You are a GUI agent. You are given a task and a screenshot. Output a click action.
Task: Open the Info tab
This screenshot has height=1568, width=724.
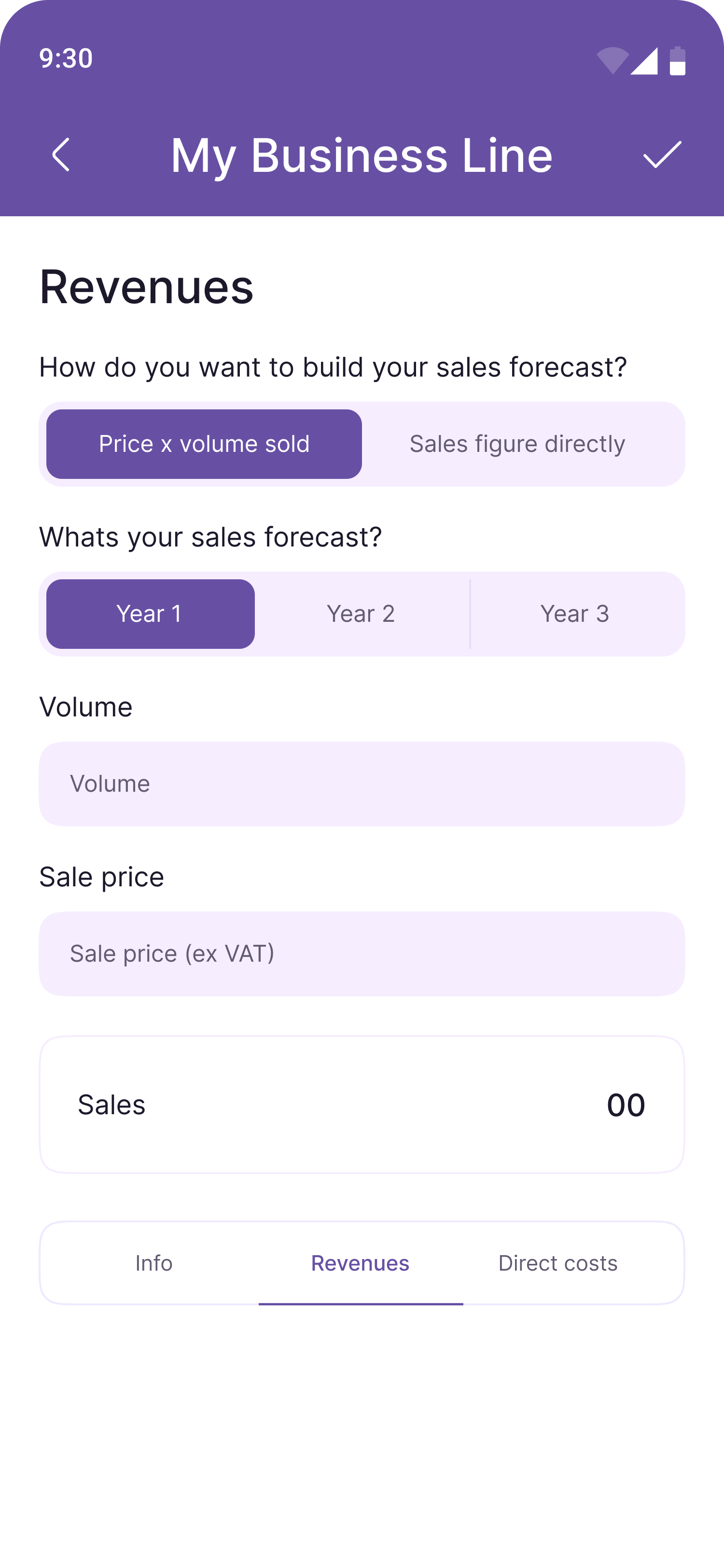(154, 1263)
